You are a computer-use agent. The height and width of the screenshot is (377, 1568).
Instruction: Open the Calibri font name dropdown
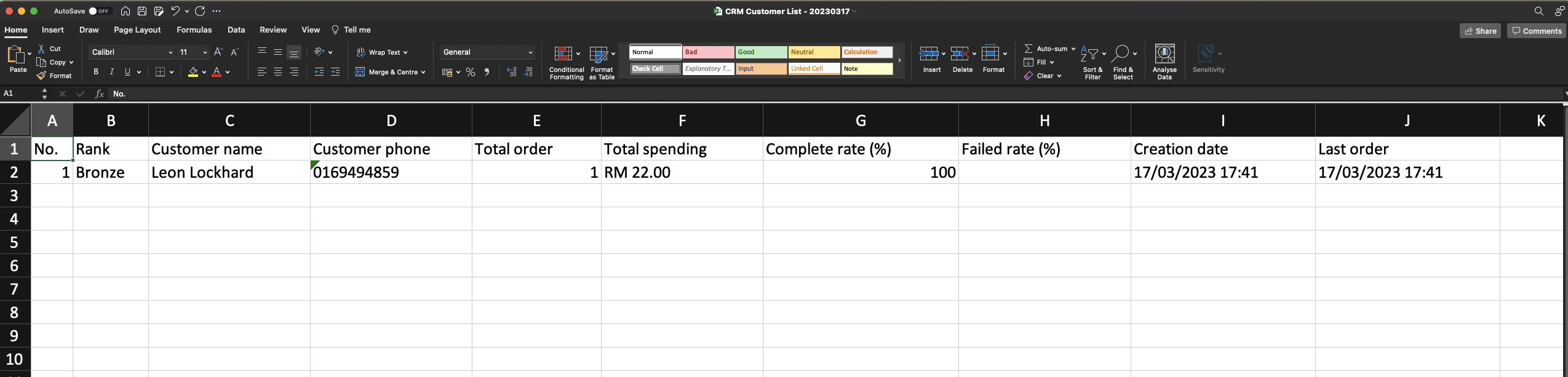pos(170,52)
